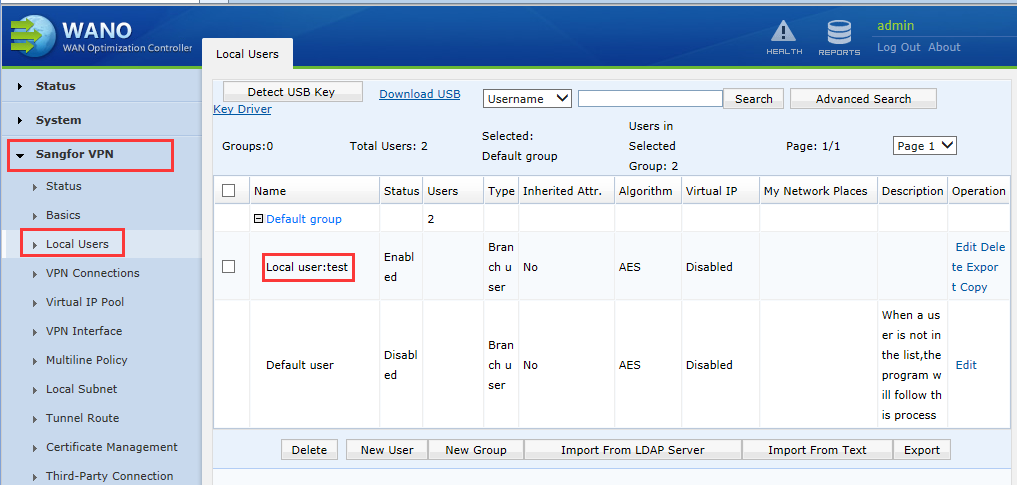Viewport: 1017px width, 485px height.
Task: Tick the select-all header checkbox
Action: click(229, 191)
